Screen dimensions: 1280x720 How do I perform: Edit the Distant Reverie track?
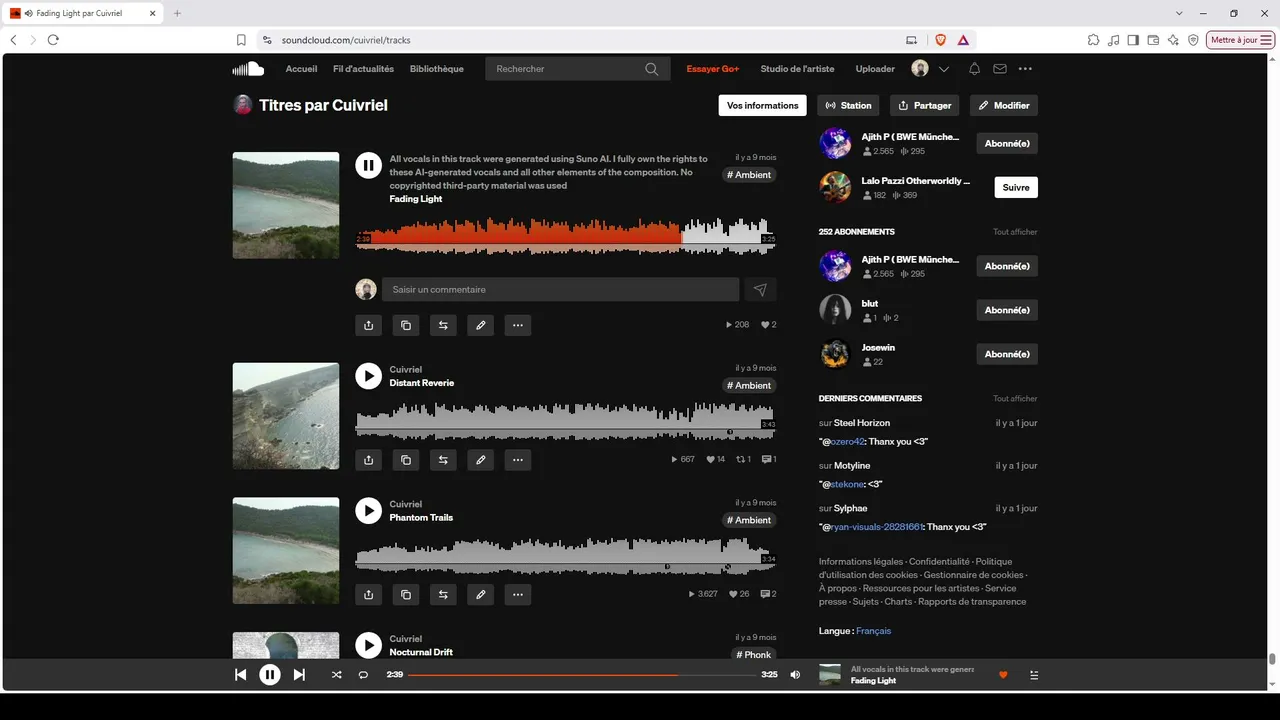click(x=481, y=460)
